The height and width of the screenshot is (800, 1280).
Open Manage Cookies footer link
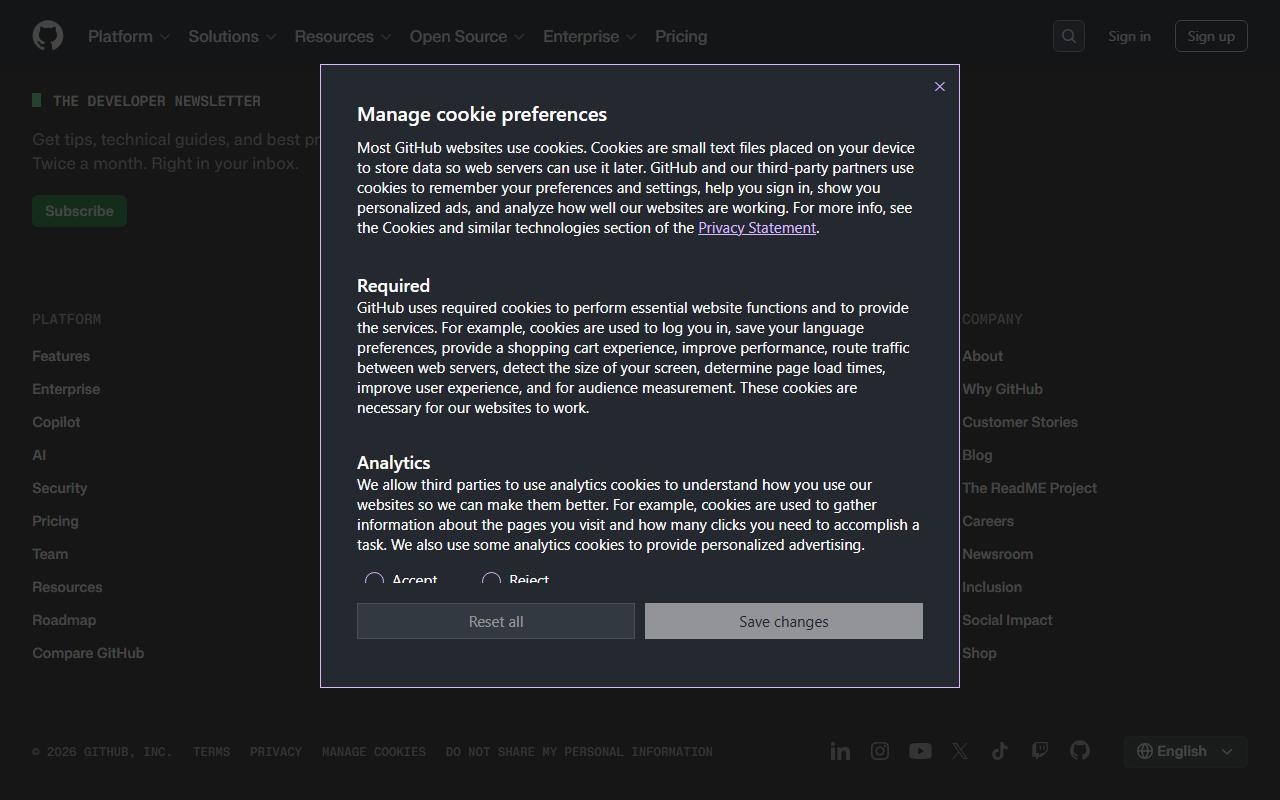(374, 752)
